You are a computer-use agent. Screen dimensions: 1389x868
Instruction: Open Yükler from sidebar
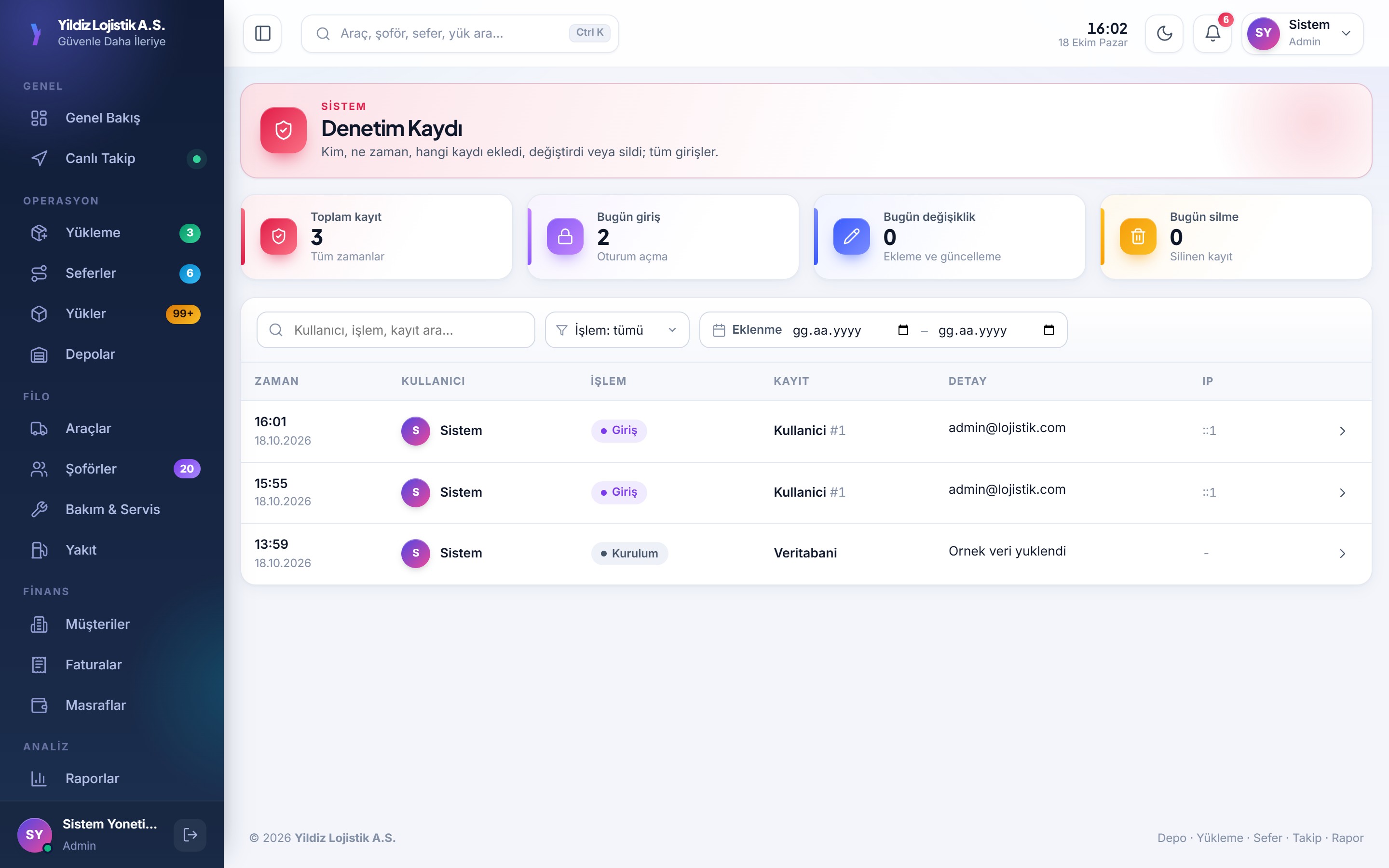[x=112, y=313]
